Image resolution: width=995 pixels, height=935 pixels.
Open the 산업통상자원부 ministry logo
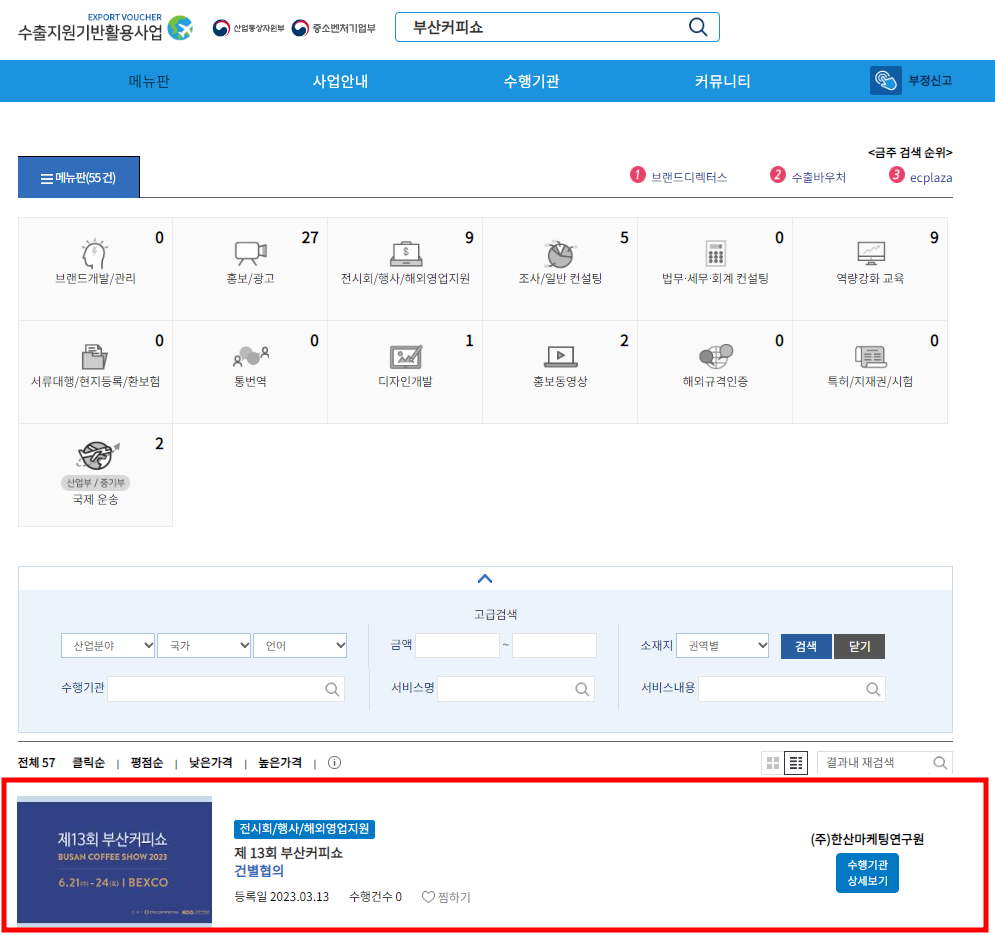point(248,28)
